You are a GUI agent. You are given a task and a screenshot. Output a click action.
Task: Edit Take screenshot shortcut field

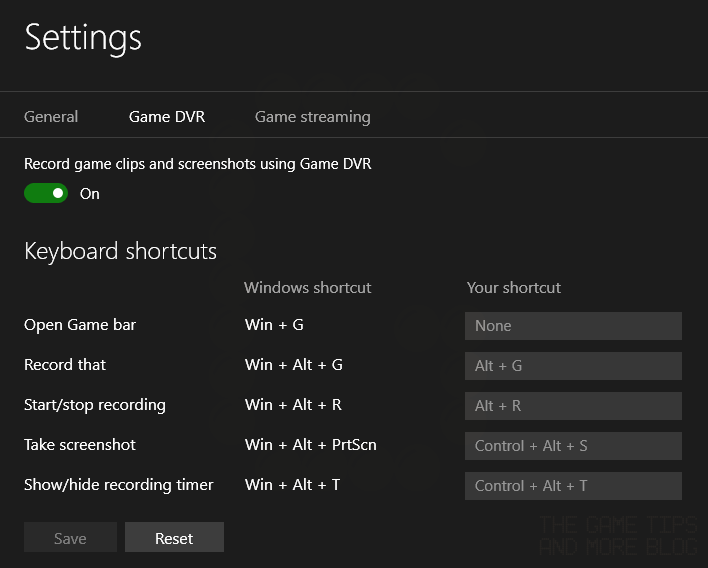(573, 446)
